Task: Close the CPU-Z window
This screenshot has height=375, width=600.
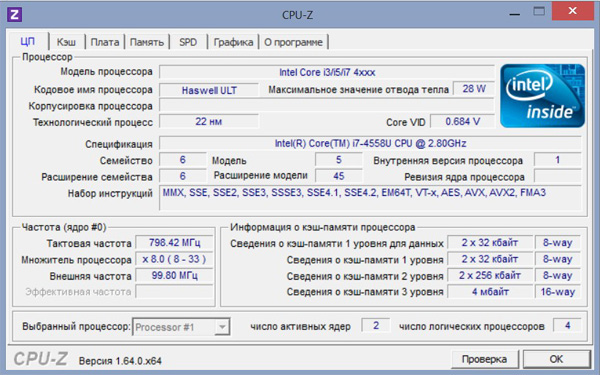Action: 572,11
